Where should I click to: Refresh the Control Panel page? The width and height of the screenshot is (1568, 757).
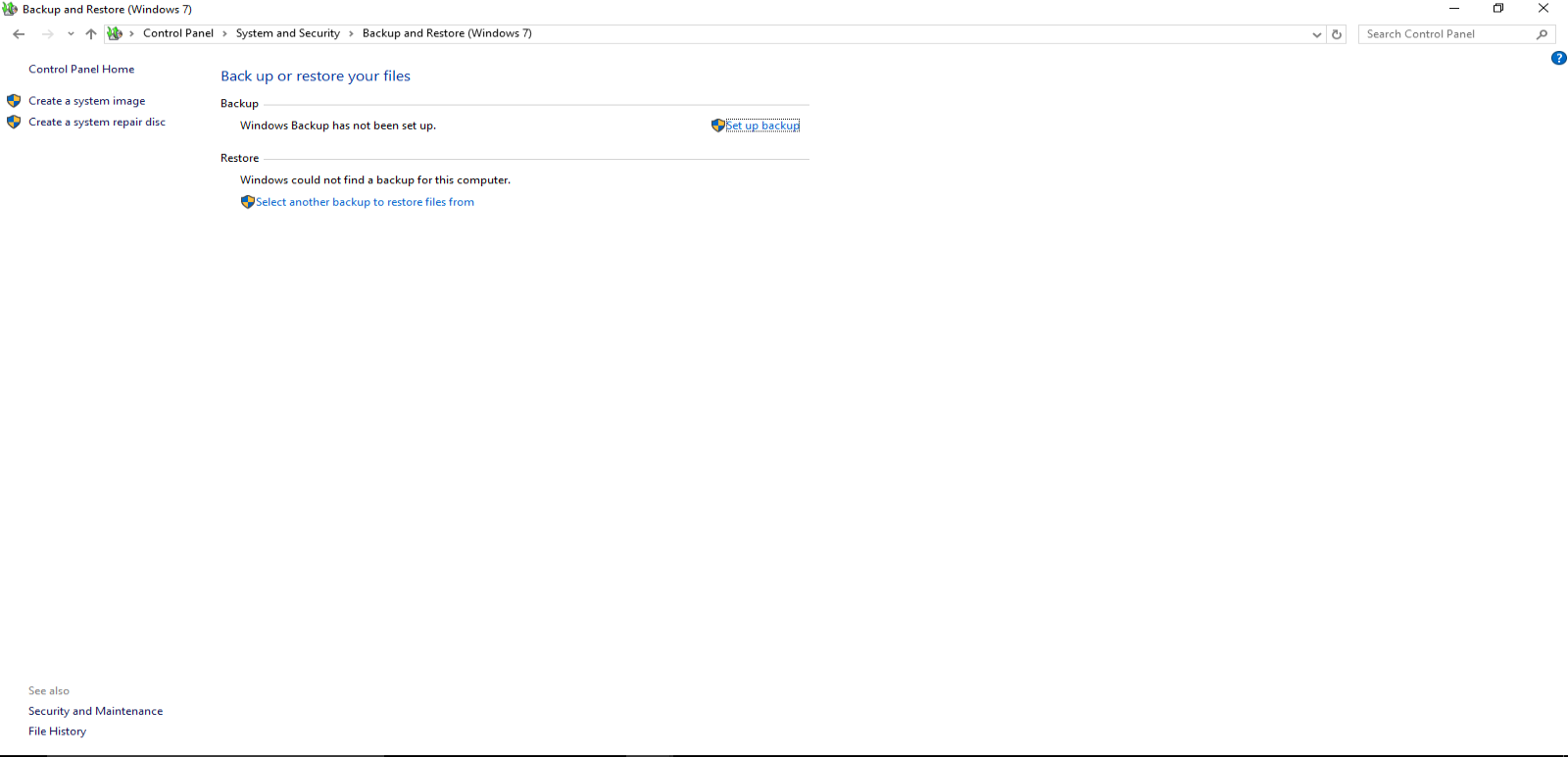pyautogui.click(x=1337, y=34)
